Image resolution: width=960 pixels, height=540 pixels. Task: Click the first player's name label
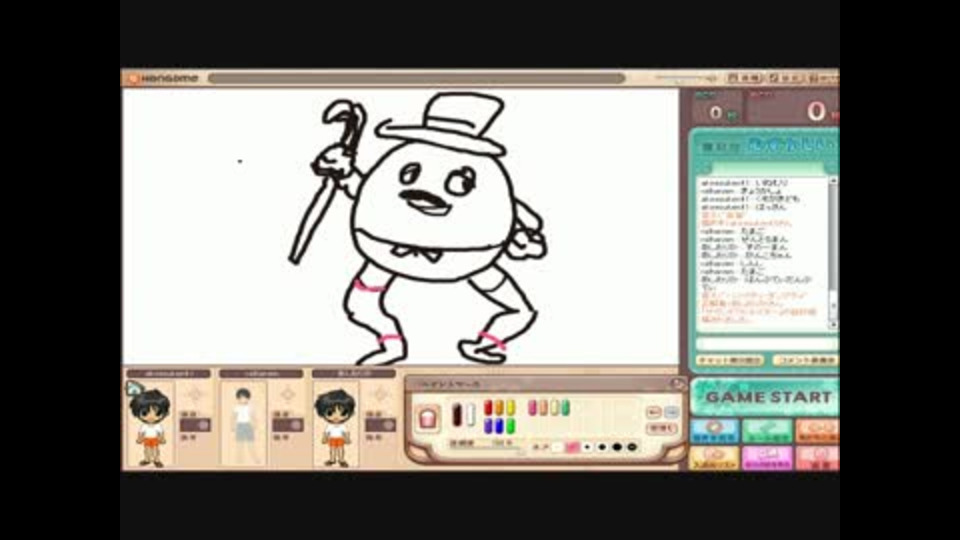[x=168, y=373]
